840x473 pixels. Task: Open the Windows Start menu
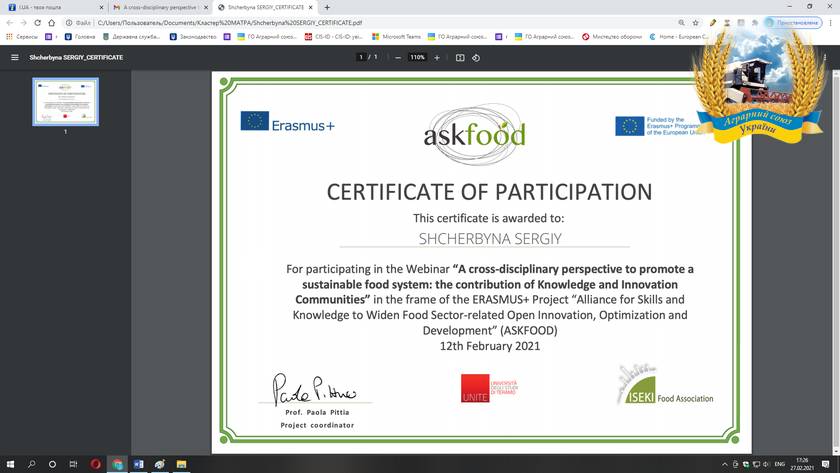[x=10, y=464]
